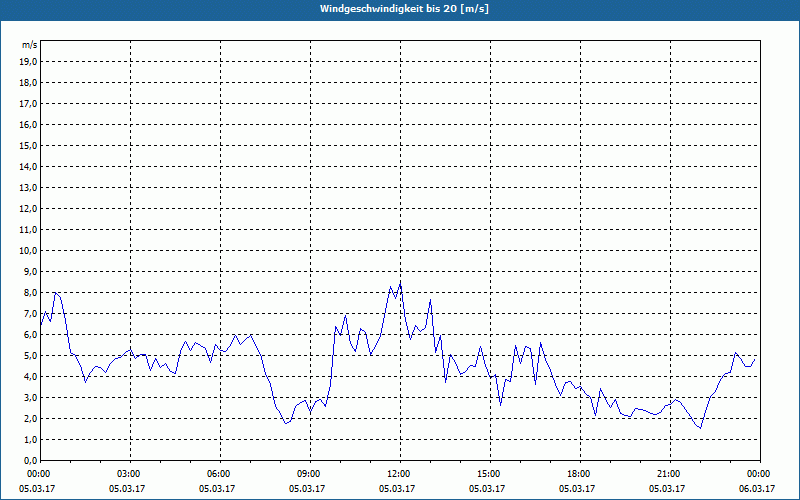Click the 11,0 y-axis value
This screenshot has width=800, height=500.
coord(28,230)
